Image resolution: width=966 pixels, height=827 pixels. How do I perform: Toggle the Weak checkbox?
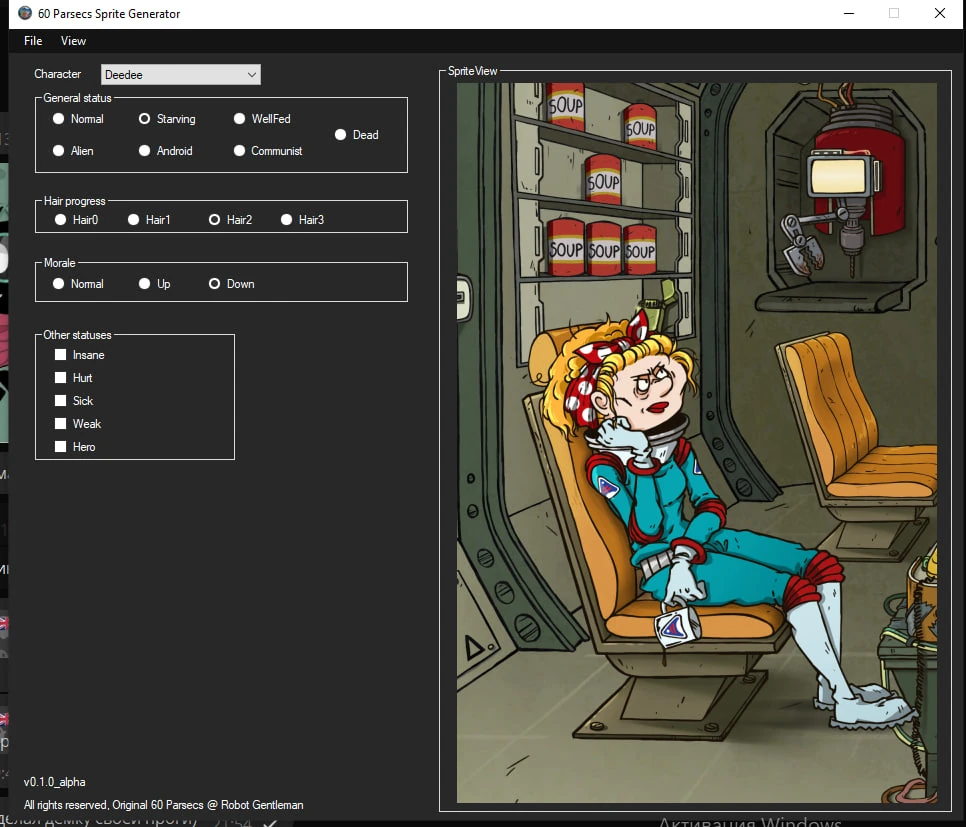tap(59, 424)
